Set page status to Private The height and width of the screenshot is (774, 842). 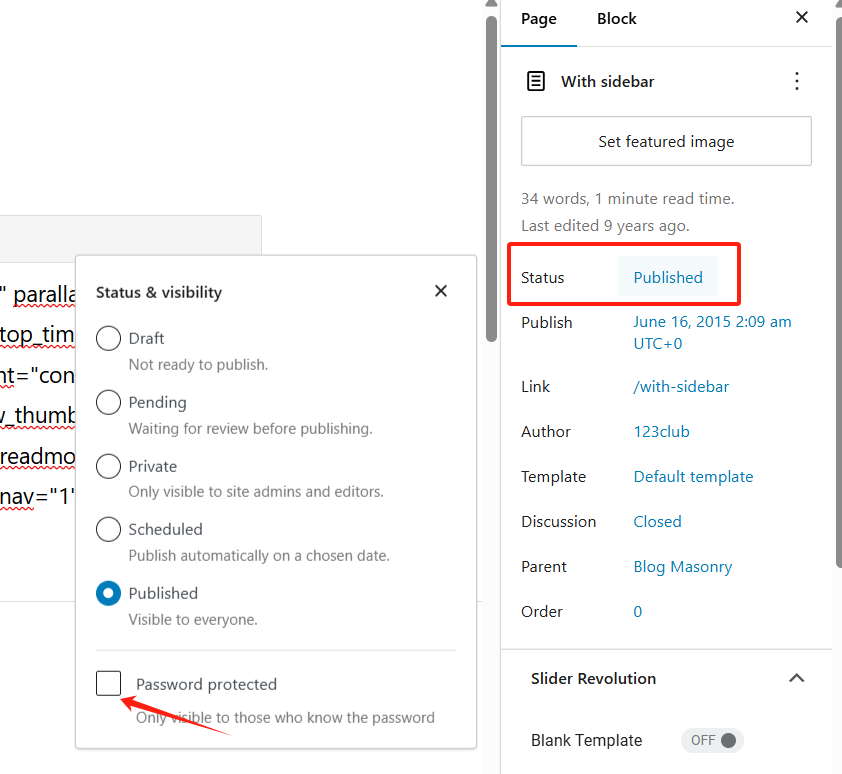click(109, 466)
